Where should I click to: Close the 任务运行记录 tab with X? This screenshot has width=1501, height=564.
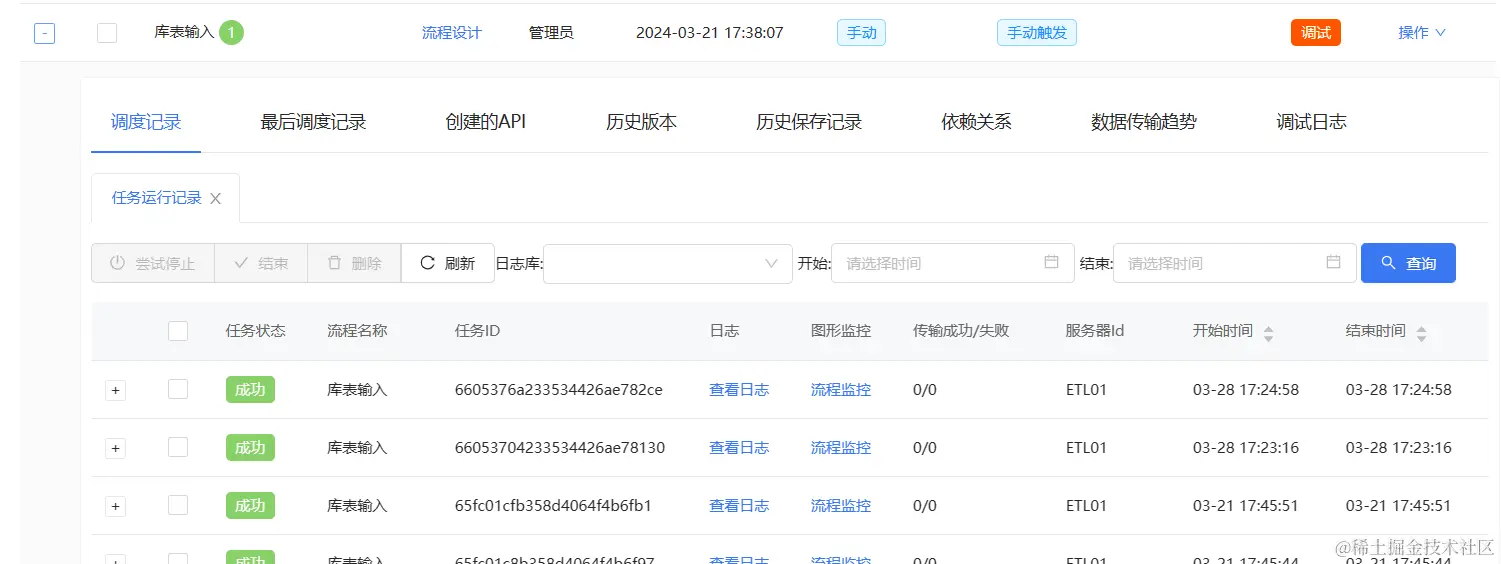(x=215, y=199)
